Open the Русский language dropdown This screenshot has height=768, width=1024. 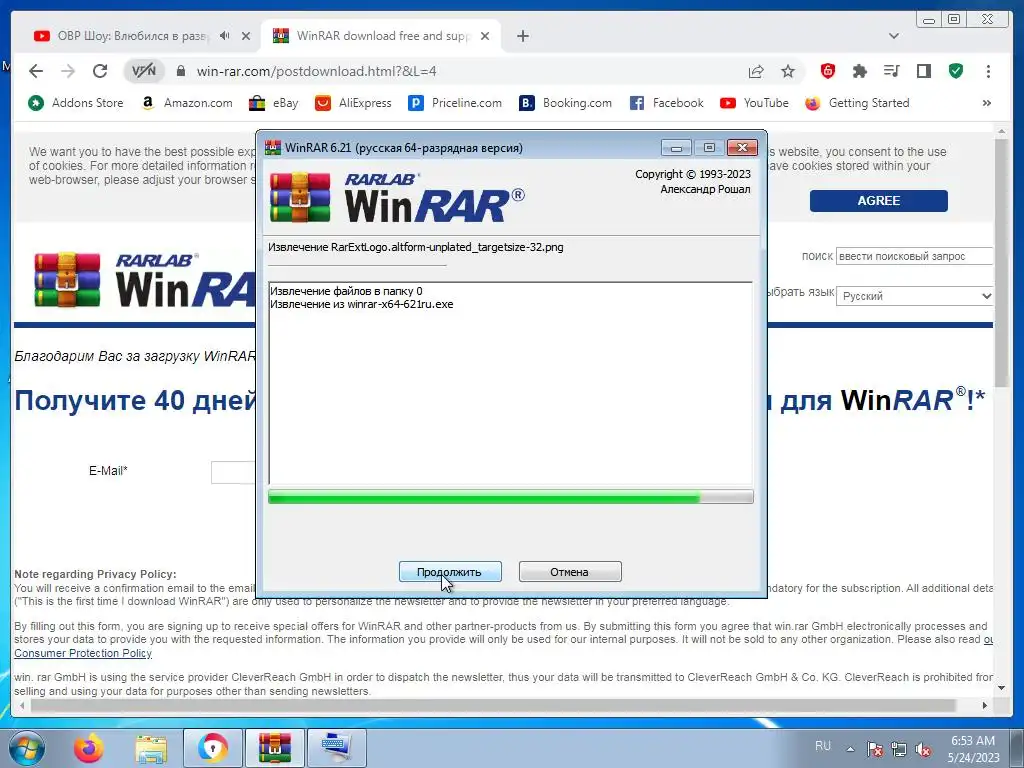tap(915, 296)
